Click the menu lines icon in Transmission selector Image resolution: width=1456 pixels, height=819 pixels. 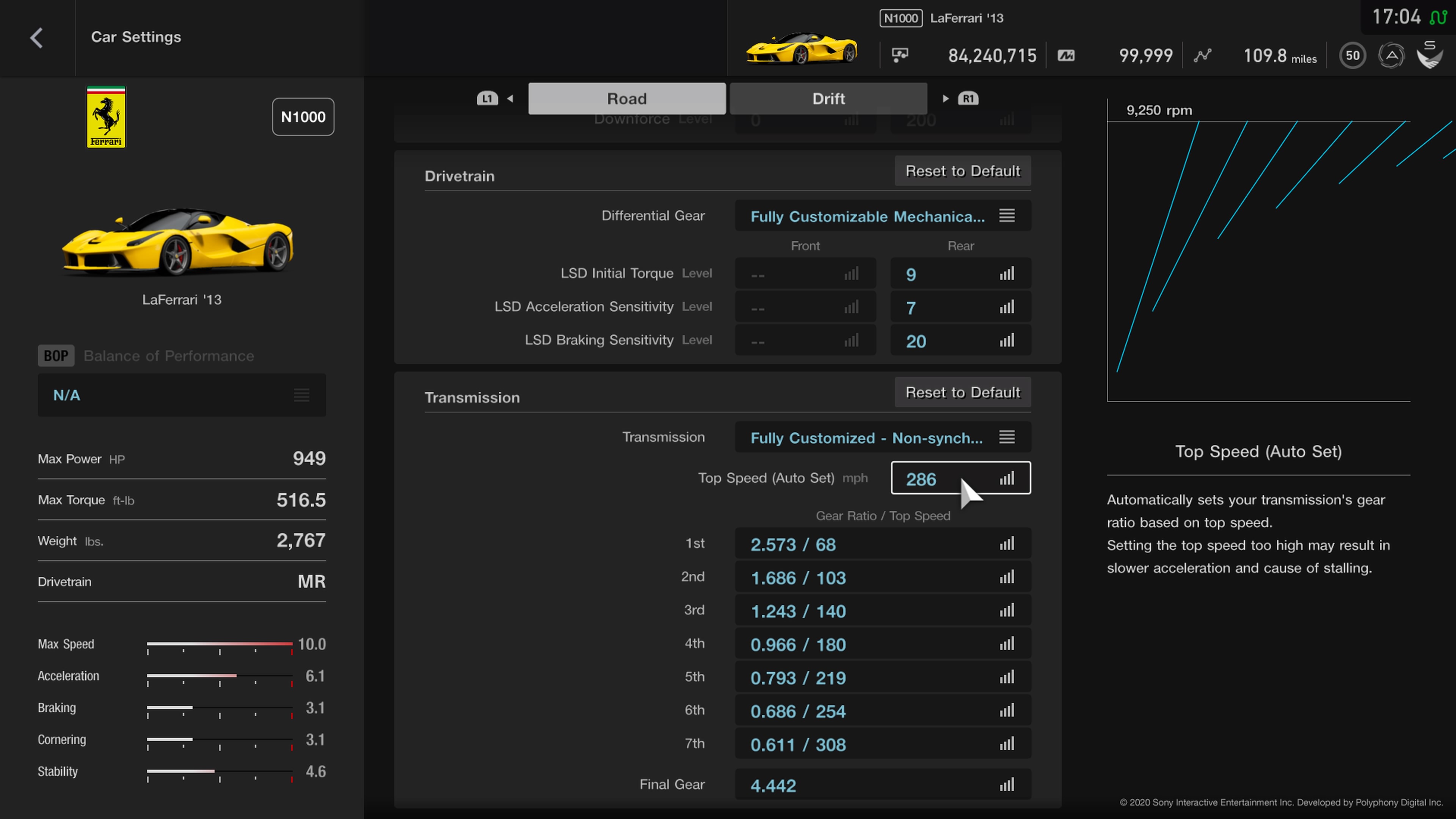click(1007, 437)
